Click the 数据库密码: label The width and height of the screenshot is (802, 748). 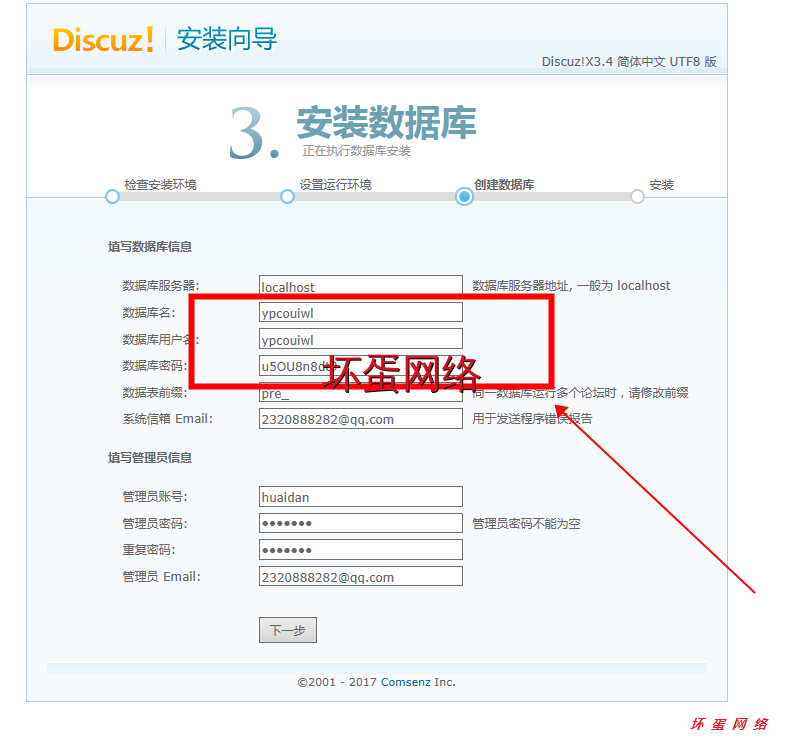point(155,365)
